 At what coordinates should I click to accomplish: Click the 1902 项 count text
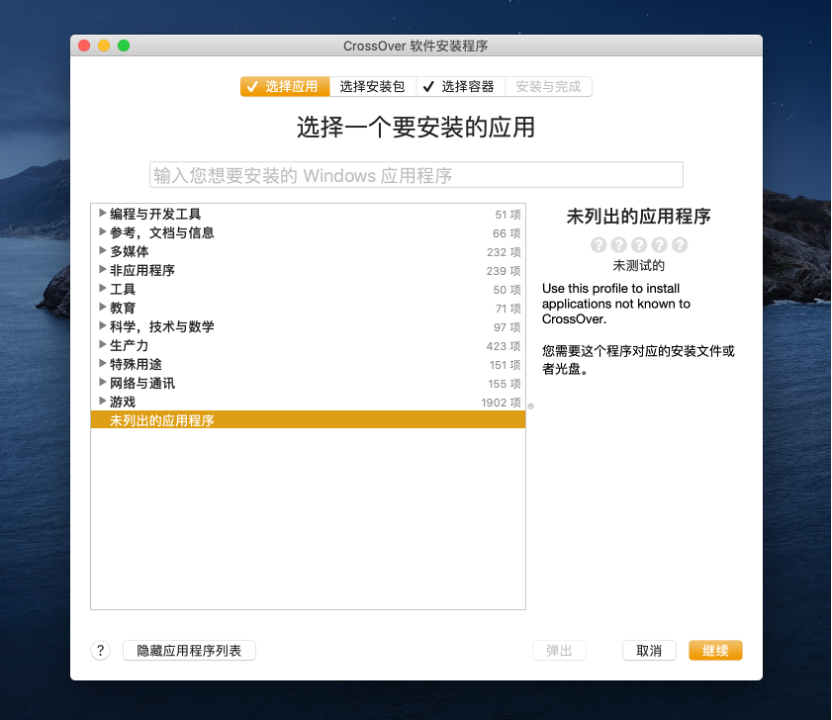(501, 402)
